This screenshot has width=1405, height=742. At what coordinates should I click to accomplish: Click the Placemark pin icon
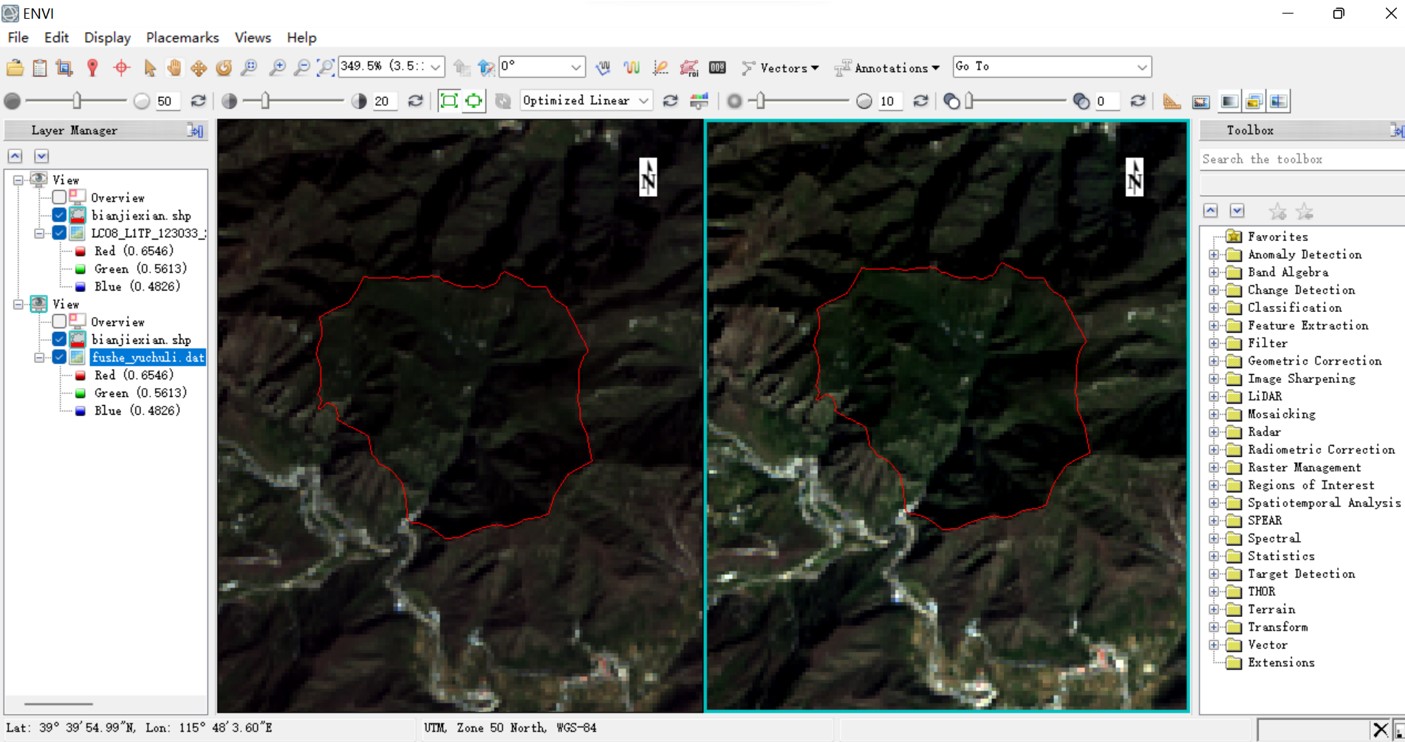point(92,67)
